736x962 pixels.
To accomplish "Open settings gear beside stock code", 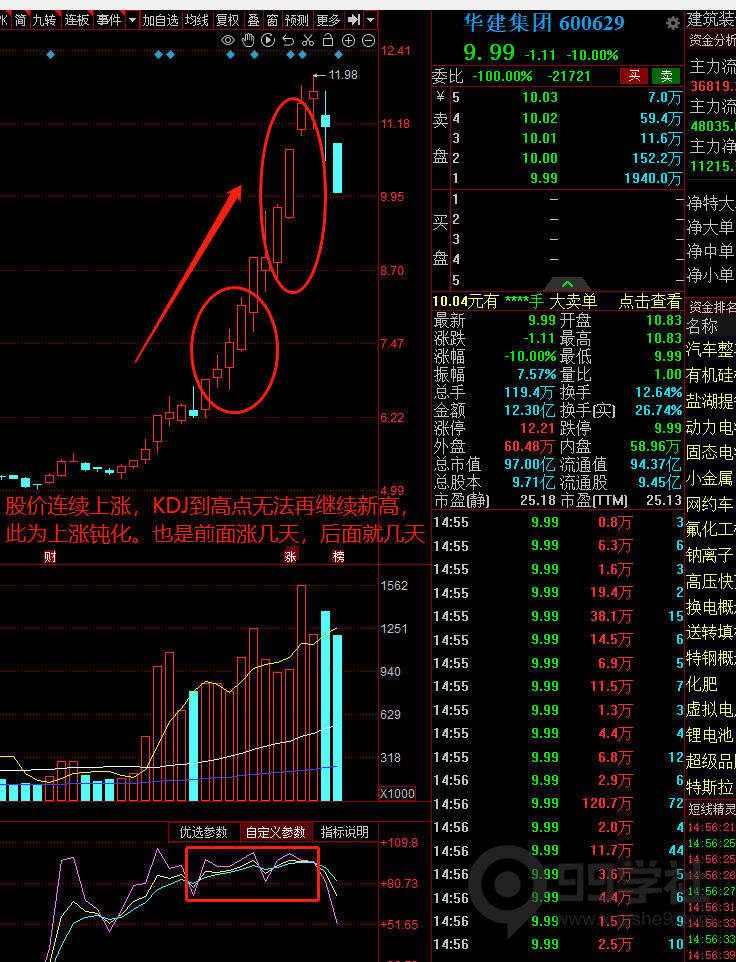I will pyautogui.click(x=672, y=23).
